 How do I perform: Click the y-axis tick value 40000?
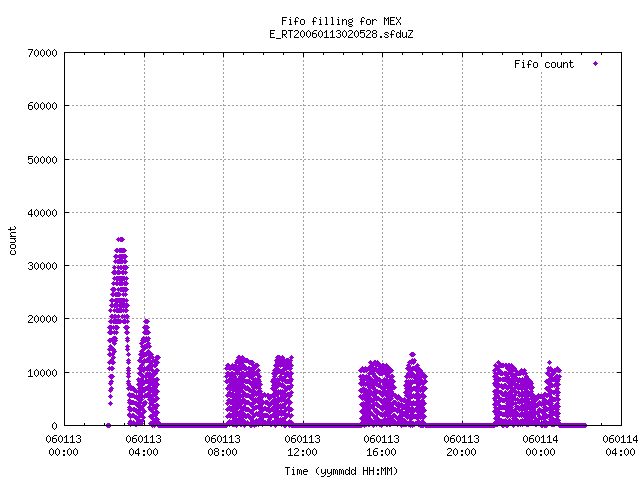[x=42, y=213]
